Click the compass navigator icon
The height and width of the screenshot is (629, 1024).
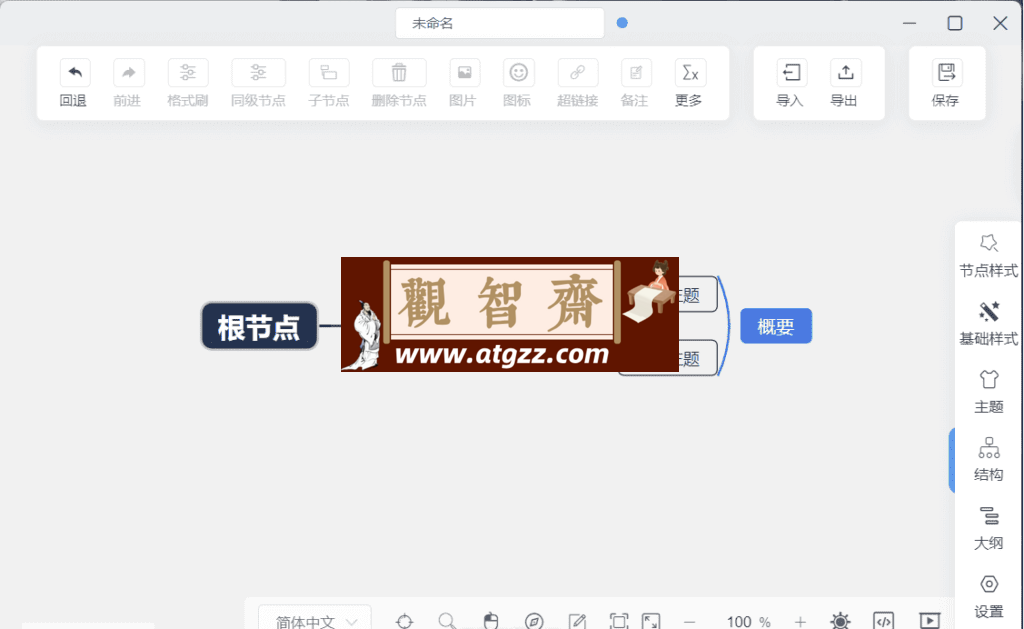[x=534, y=621]
